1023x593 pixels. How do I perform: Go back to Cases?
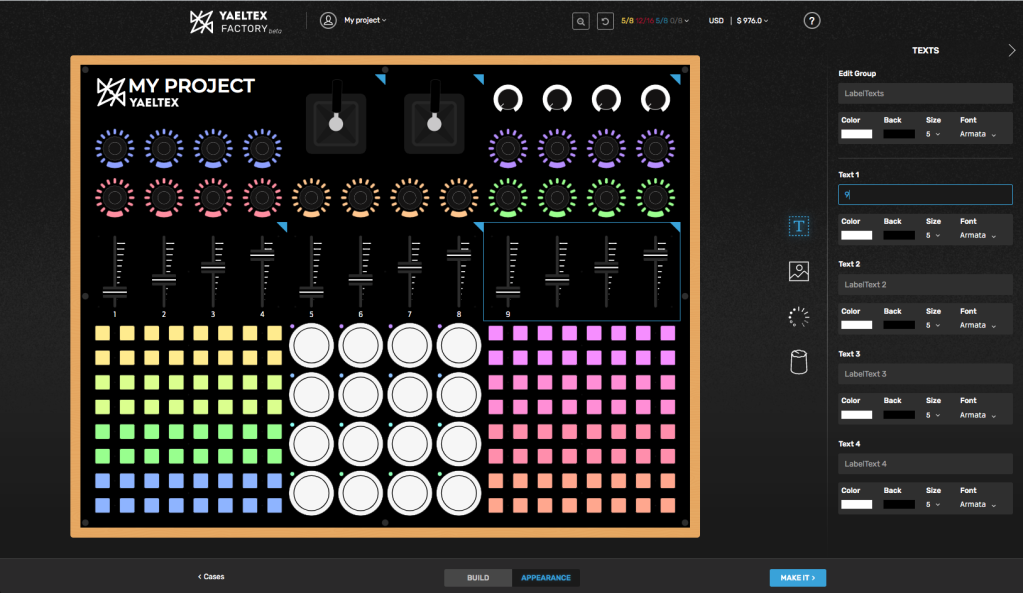pyautogui.click(x=211, y=577)
